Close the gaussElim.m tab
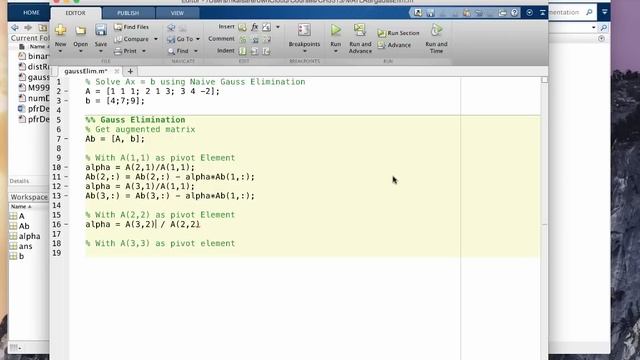This screenshot has height=360, width=640. (117, 71)
